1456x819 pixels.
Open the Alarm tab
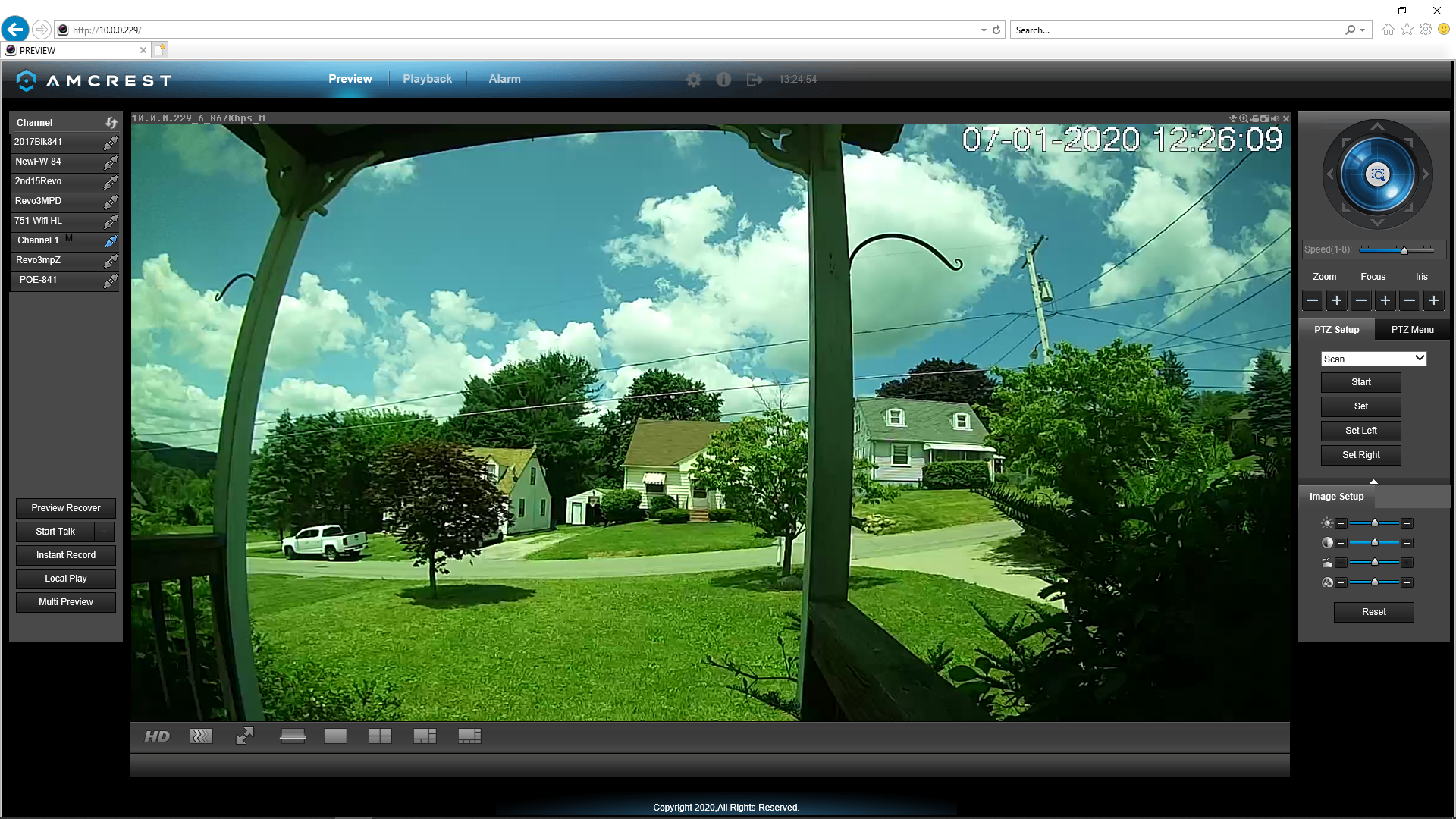coord(504,79)
